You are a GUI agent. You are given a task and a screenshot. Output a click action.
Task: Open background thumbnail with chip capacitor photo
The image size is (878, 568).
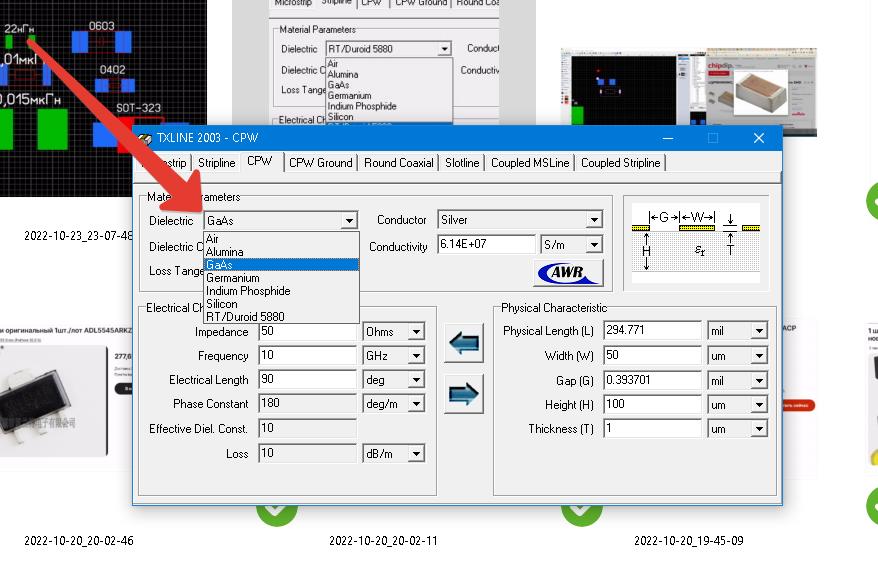pos(689,90)
